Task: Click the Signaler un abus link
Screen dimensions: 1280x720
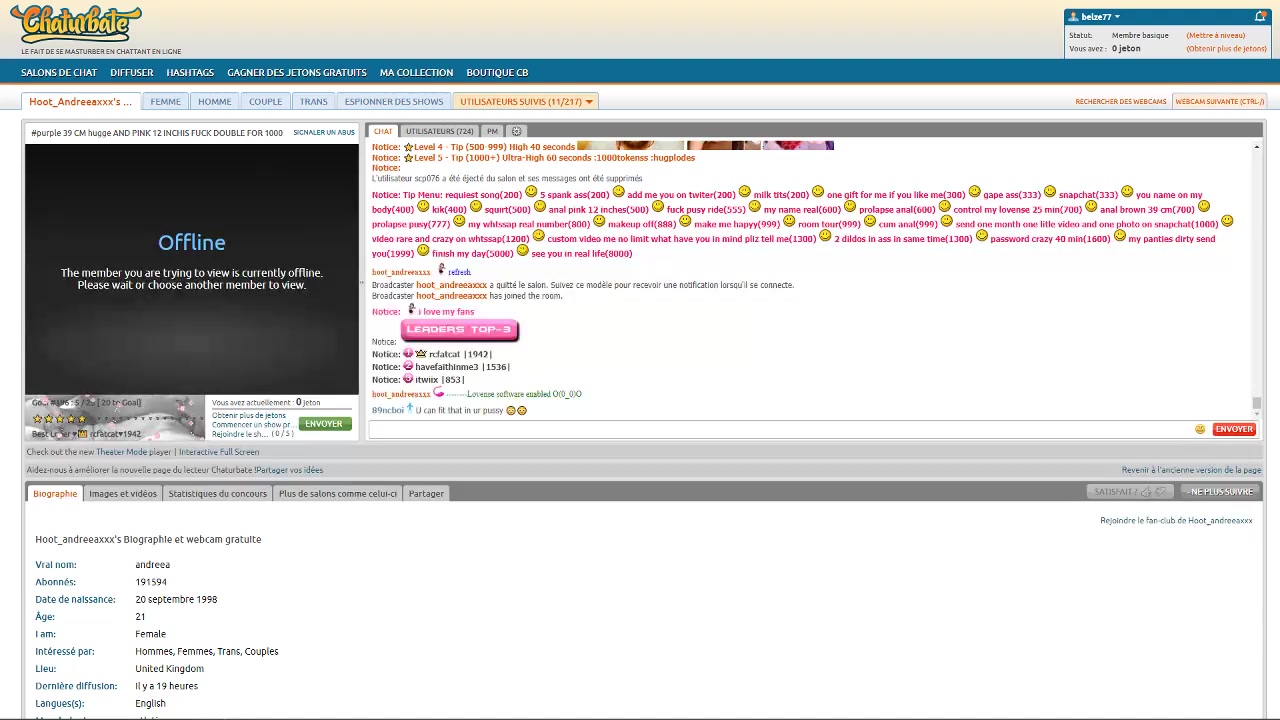Action: [x=324, y=132]
